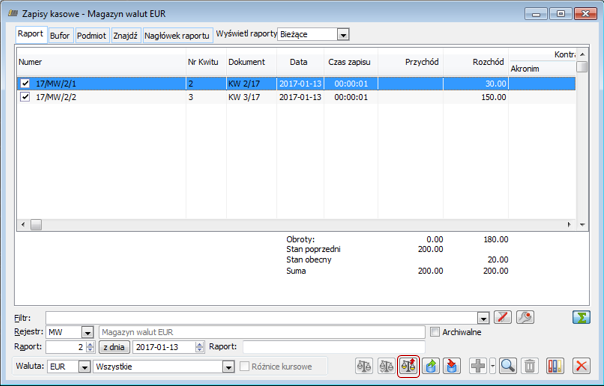Open the Waluta EUR dropdown

coord(84,367)
